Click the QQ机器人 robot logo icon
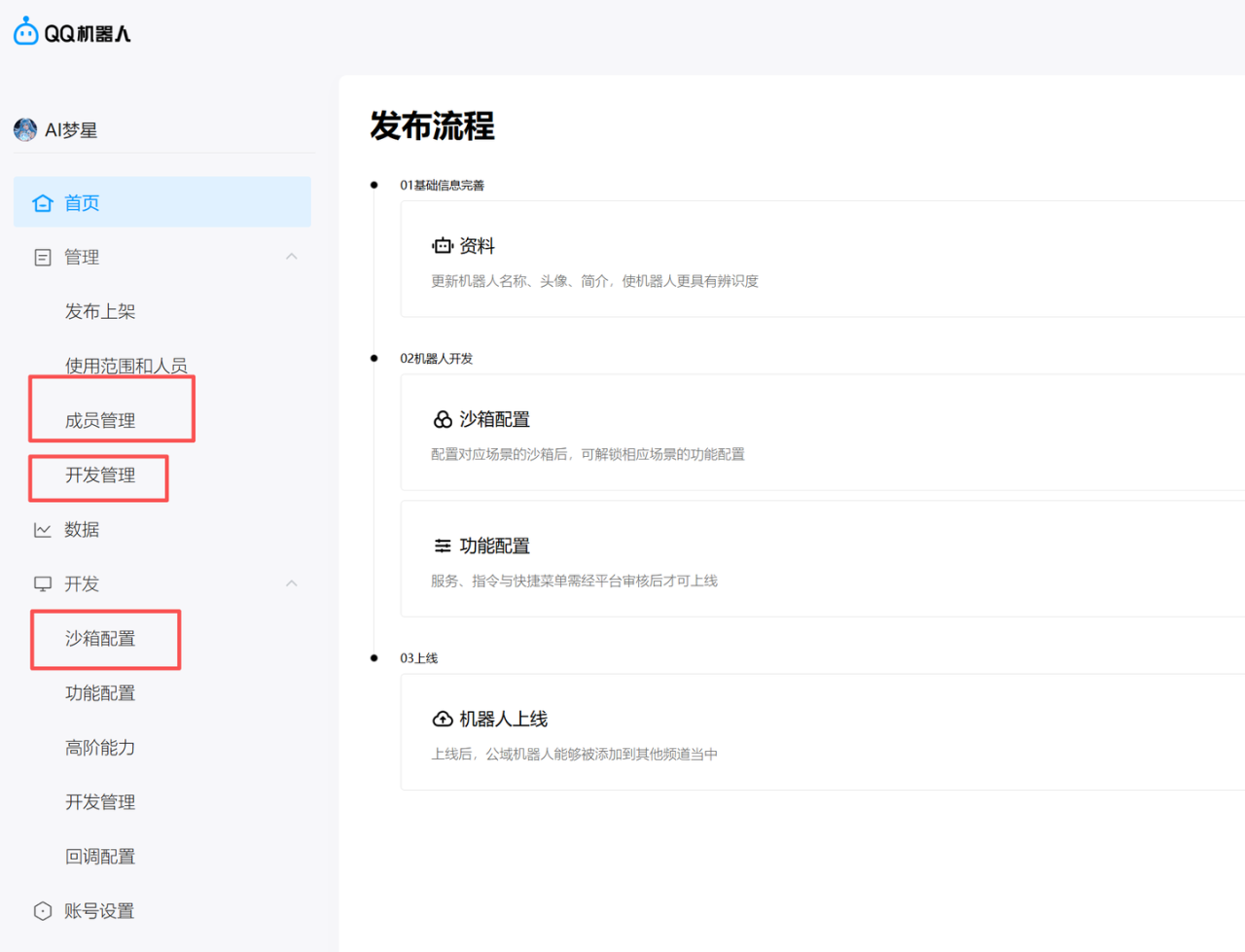Screen dimensions: 1245x952 coord(26,32)
